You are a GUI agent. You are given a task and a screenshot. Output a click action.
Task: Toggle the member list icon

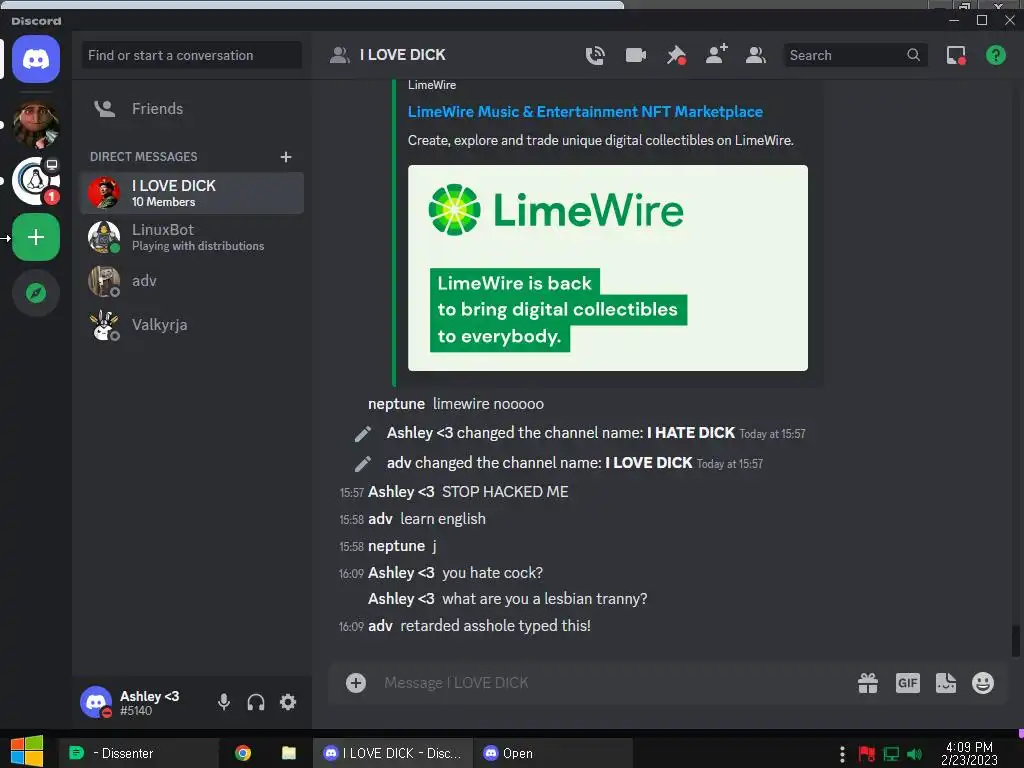[x=756, y=56]
